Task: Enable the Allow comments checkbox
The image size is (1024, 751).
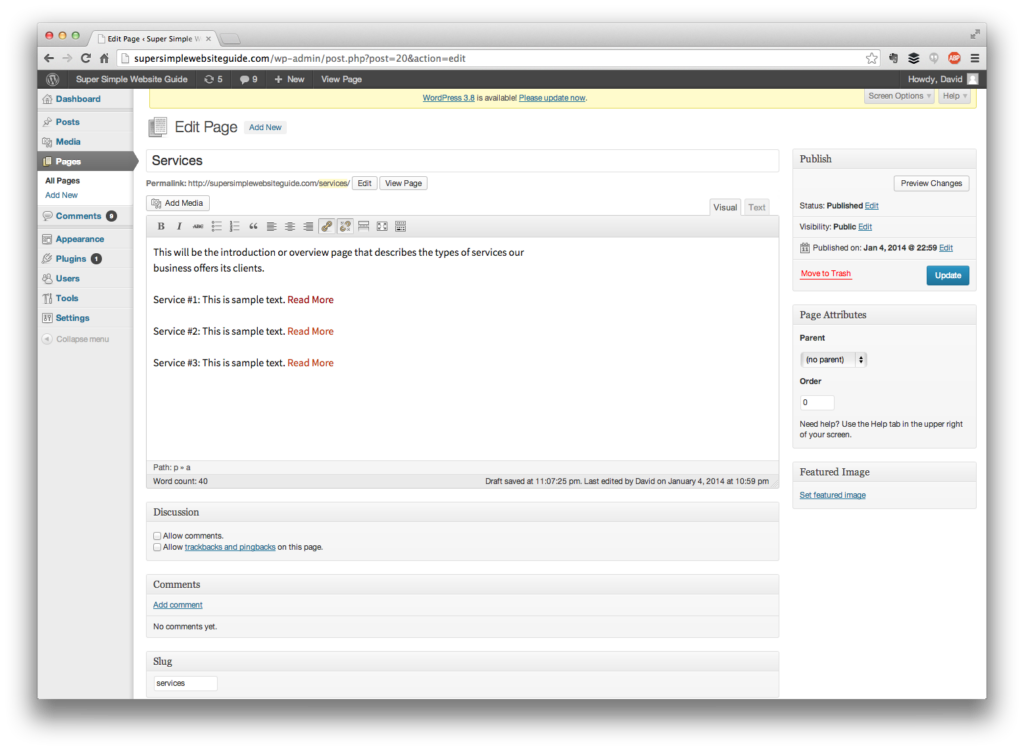Action: [157, 536]
